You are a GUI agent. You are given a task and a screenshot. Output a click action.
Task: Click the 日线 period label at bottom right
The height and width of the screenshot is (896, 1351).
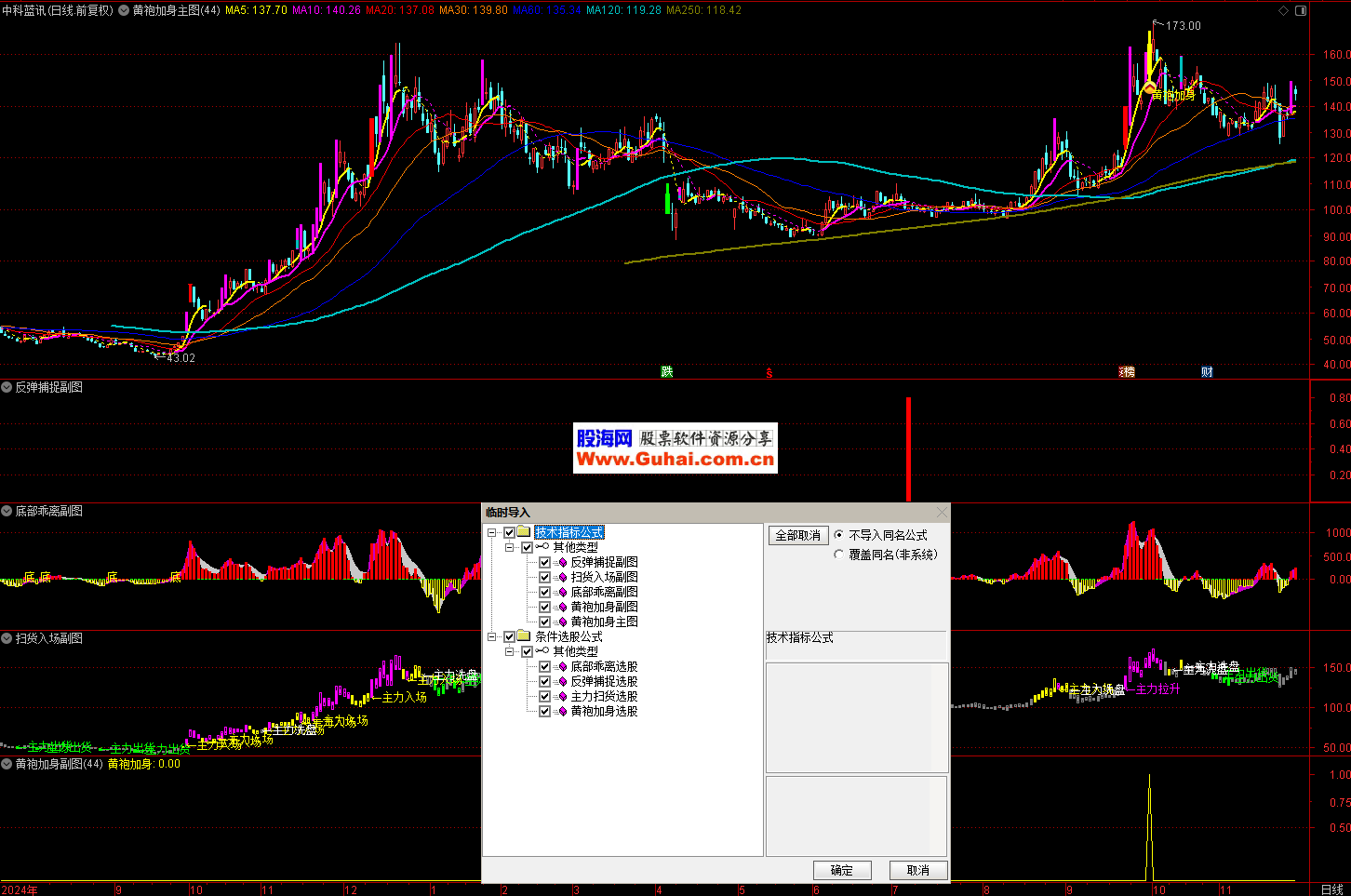pyautogui.click(x=1331, y=889)
